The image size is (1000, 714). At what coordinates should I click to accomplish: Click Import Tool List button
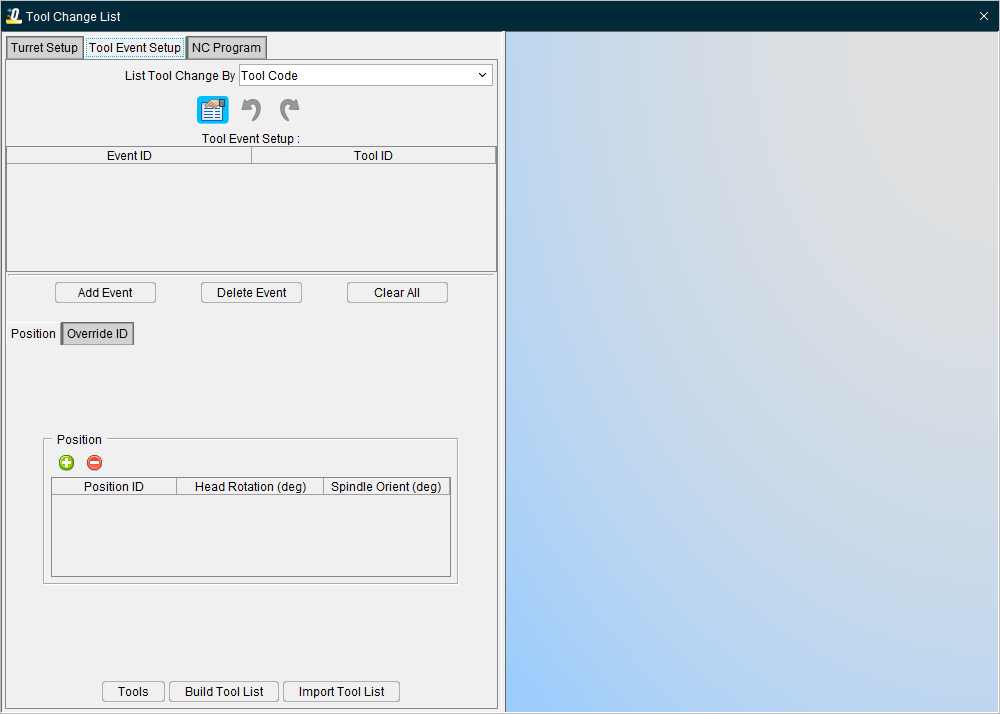click(341, 692)
